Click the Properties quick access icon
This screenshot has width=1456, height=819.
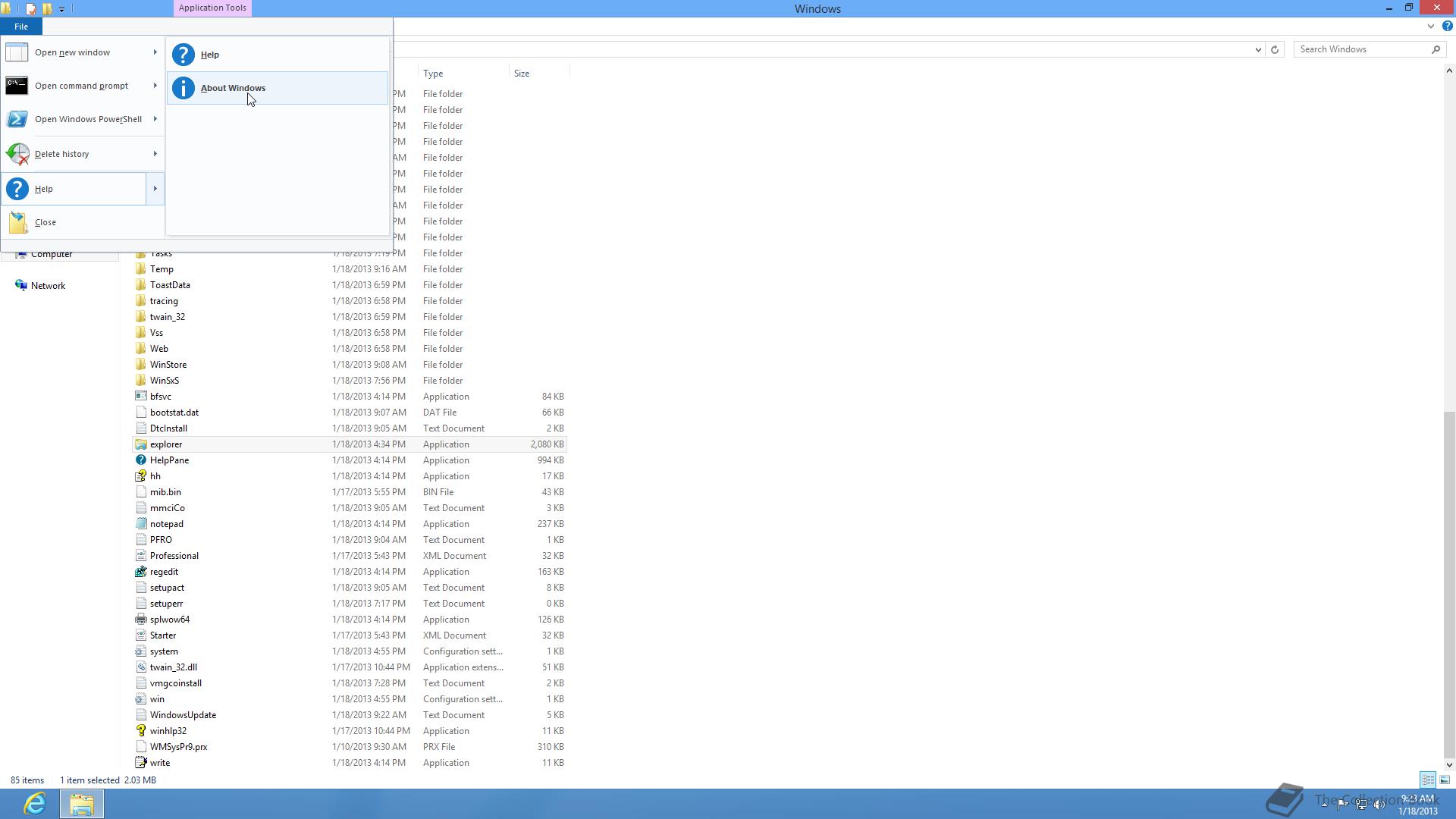[x=31, y=9]
